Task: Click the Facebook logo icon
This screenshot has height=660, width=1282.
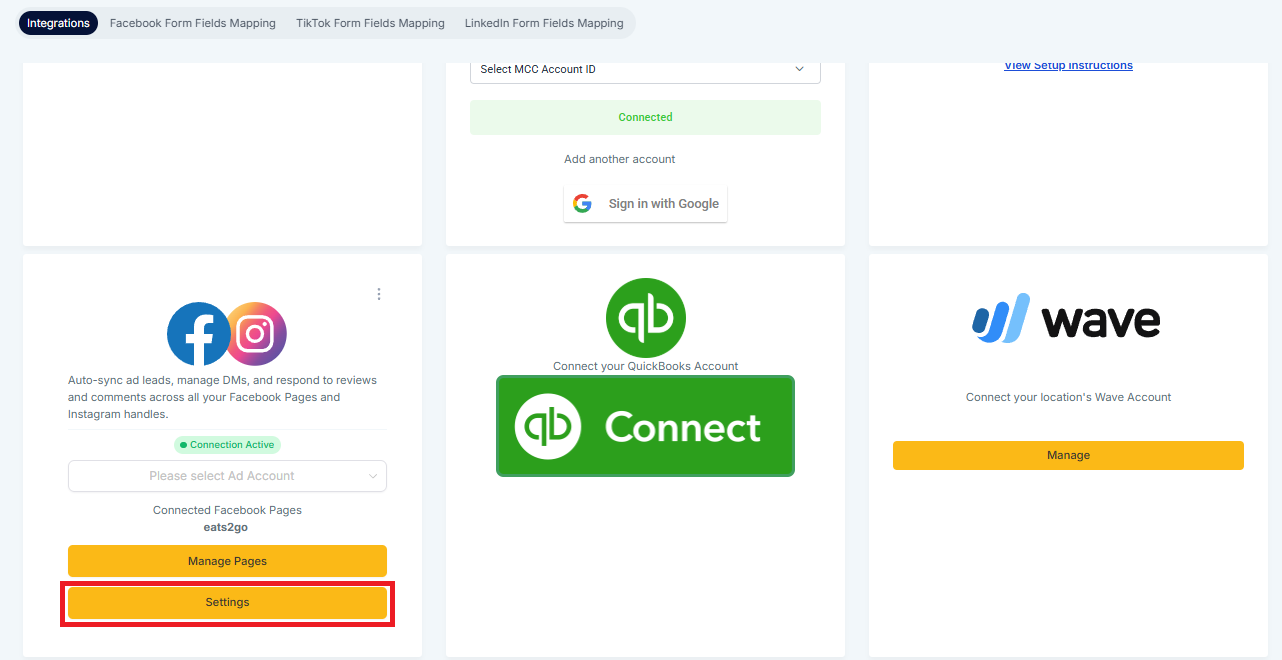Action: tap(199, 334)
